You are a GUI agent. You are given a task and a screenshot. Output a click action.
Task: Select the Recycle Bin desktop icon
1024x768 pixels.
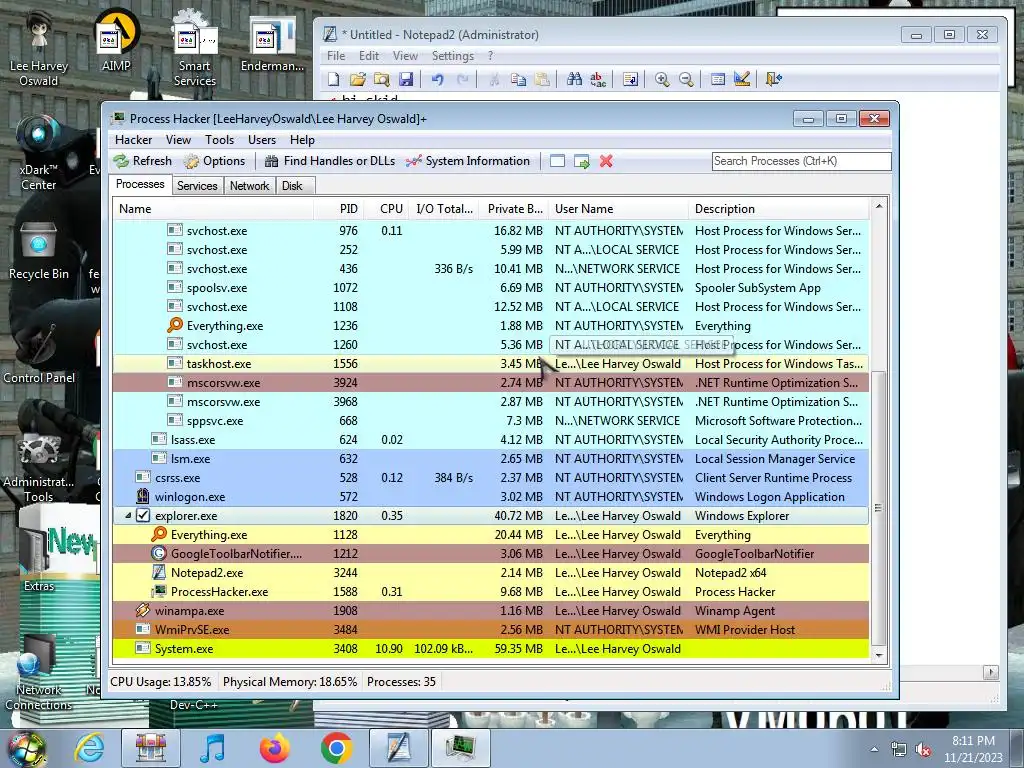pyautogui.click(x=39, y=251)
